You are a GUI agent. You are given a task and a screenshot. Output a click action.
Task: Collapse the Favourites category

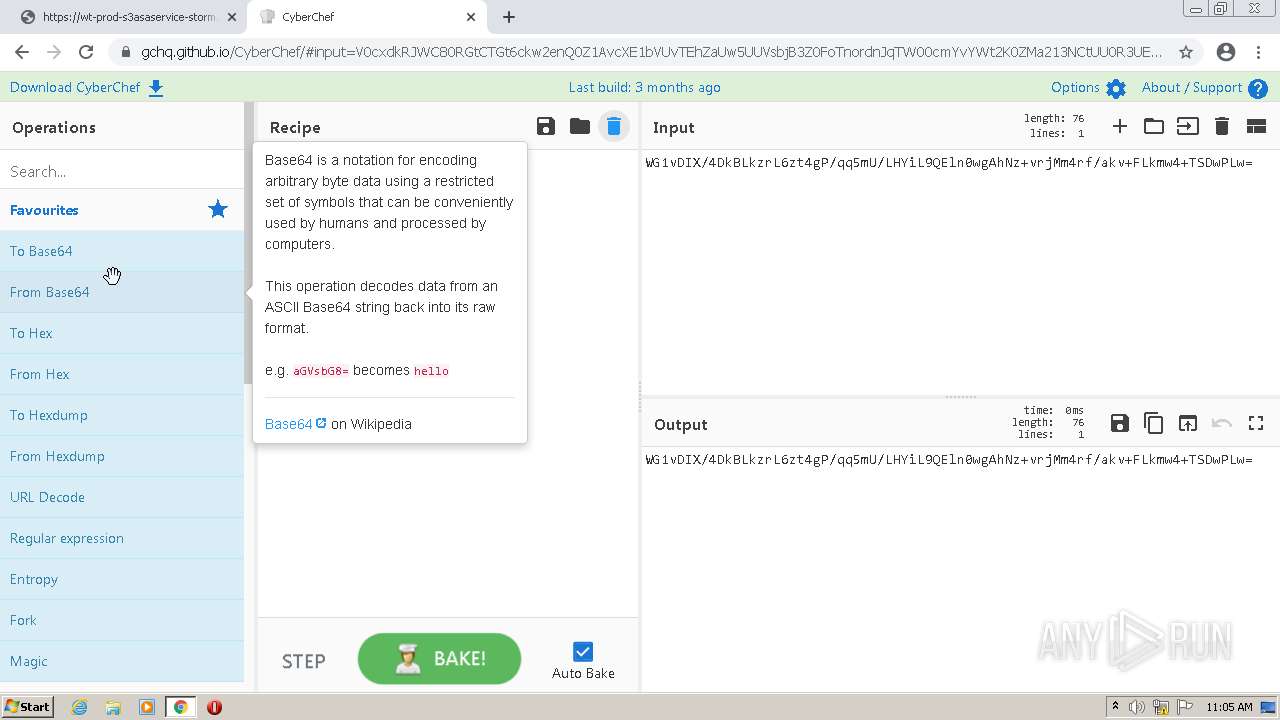tap(122, 210)
